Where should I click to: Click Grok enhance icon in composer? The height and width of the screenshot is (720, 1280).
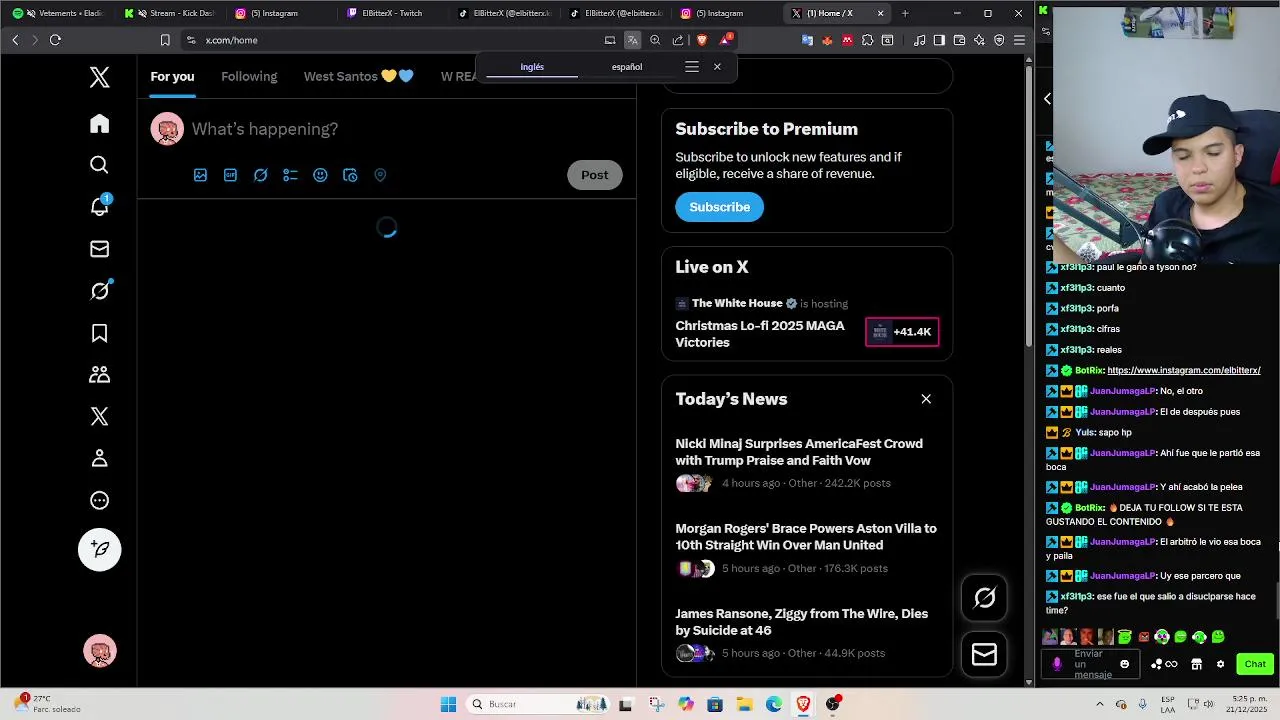coord(260,175)
